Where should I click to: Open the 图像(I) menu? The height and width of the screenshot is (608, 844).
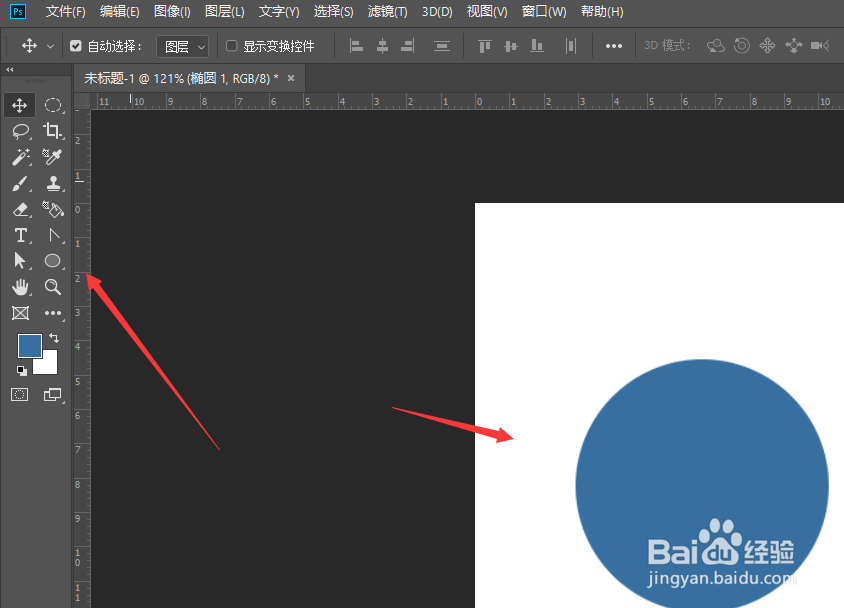tap(172, 12)
